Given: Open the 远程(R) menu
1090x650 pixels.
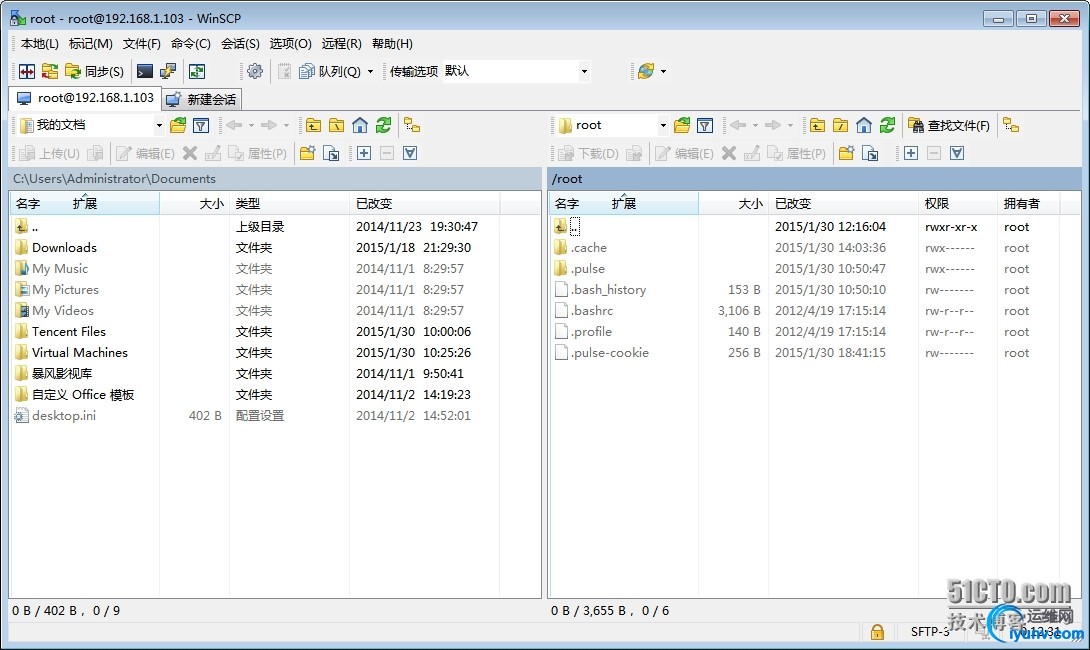Looking at the screenshot, I should coord(341,44).
